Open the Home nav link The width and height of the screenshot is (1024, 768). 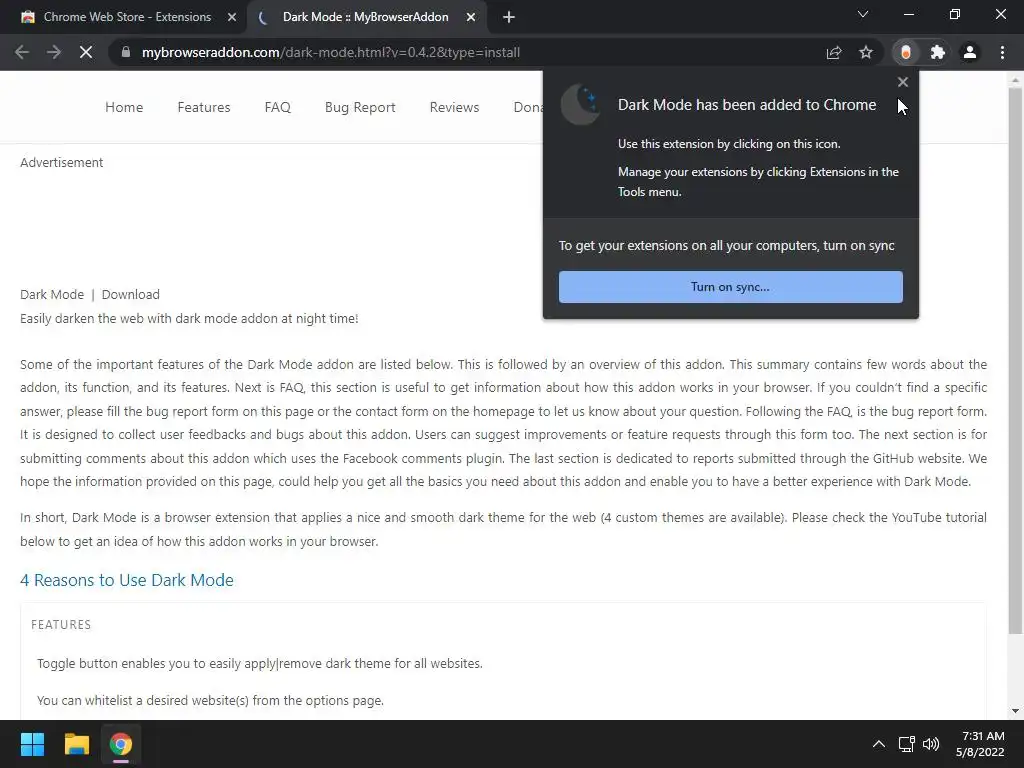[124, 107]
